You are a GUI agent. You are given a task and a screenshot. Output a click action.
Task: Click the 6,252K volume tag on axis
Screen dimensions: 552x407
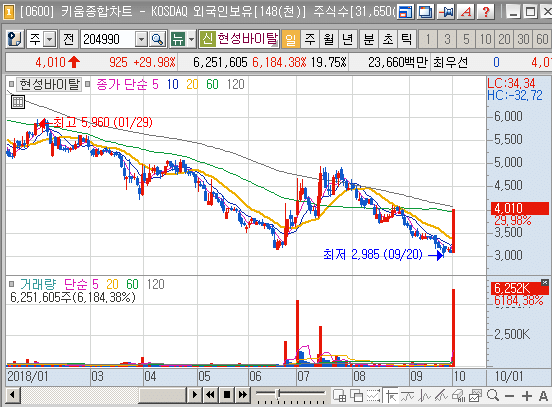[x=520, y=288]
